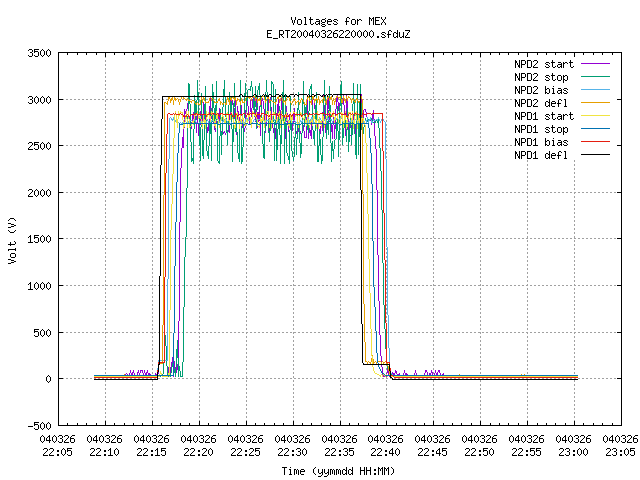Click the 22:30 x-axis time label

[292, 453]
